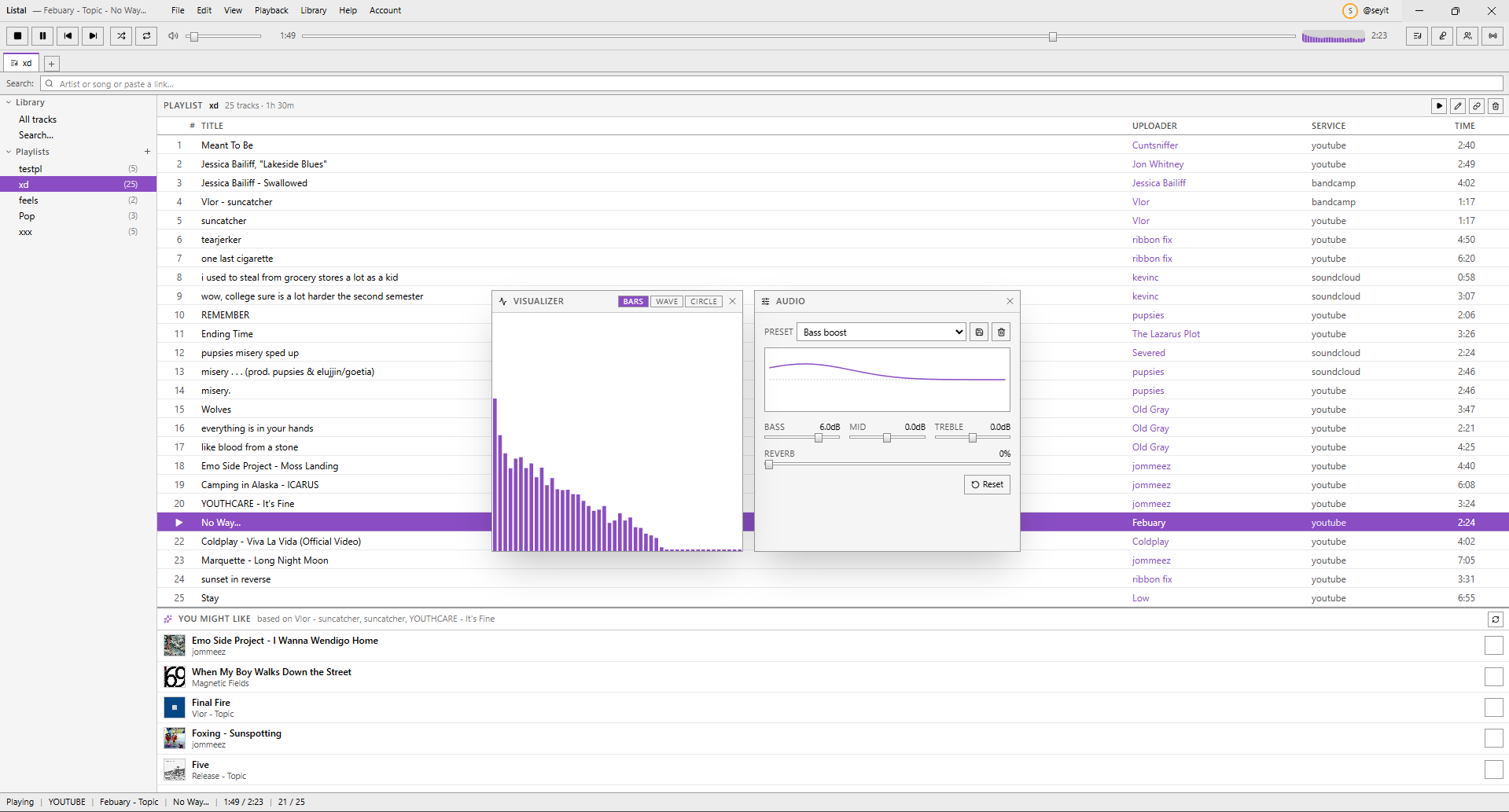The height and width of the screenshot is (812, 1509).
Task: Open All tracks in the Library
Action: click(x=38, y=119)
